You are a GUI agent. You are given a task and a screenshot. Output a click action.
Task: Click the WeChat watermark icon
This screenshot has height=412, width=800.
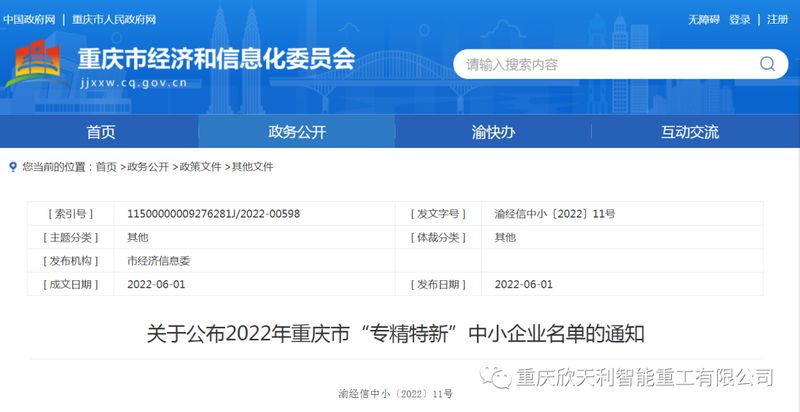click(495, 377)
